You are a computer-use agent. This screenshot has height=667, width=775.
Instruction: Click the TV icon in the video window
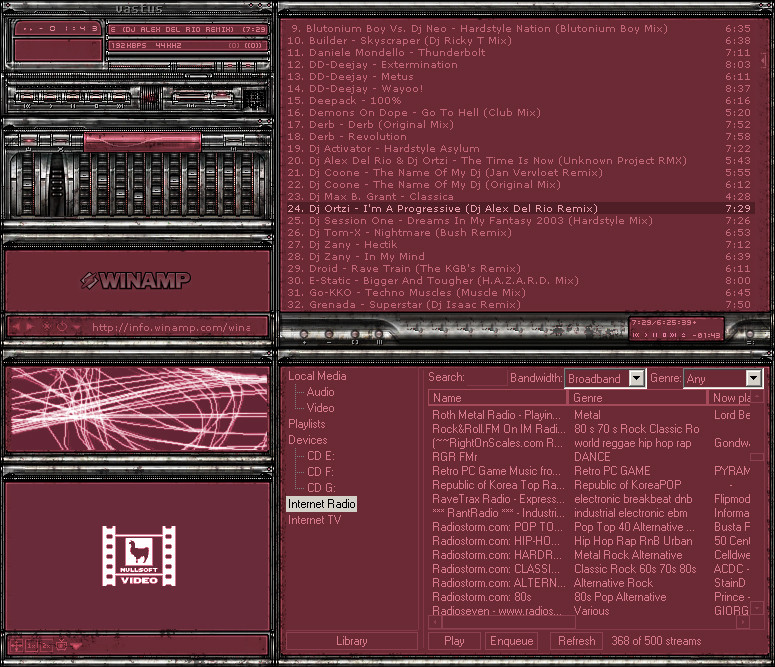[x=61, y=645]
